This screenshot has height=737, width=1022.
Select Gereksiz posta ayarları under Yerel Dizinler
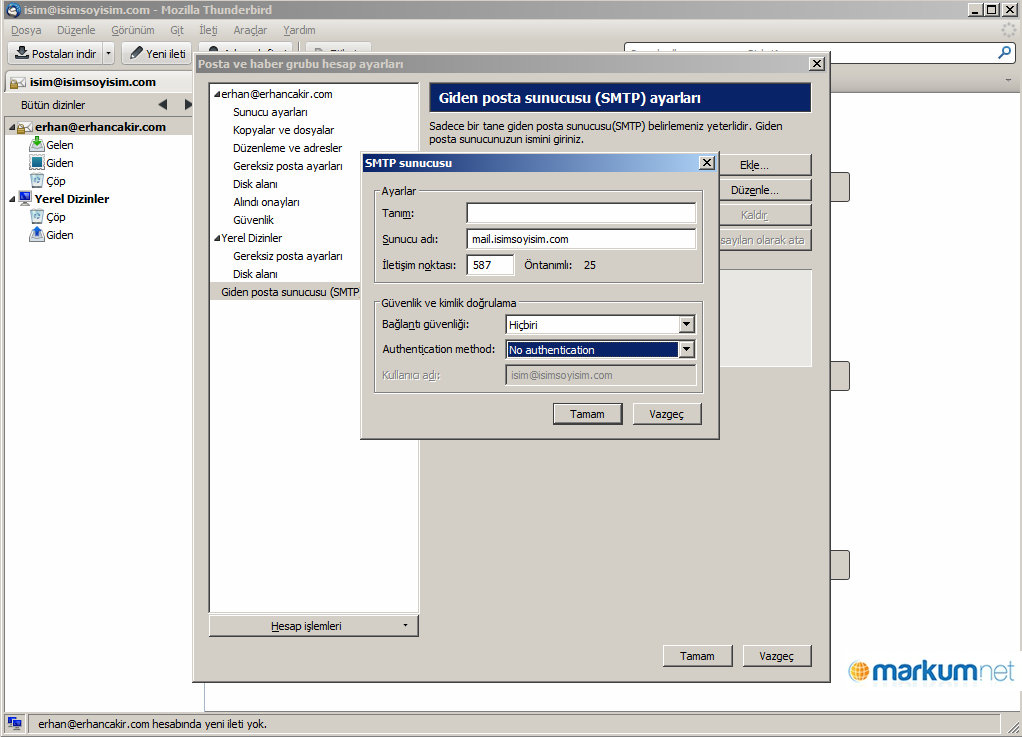pos(287,256)
